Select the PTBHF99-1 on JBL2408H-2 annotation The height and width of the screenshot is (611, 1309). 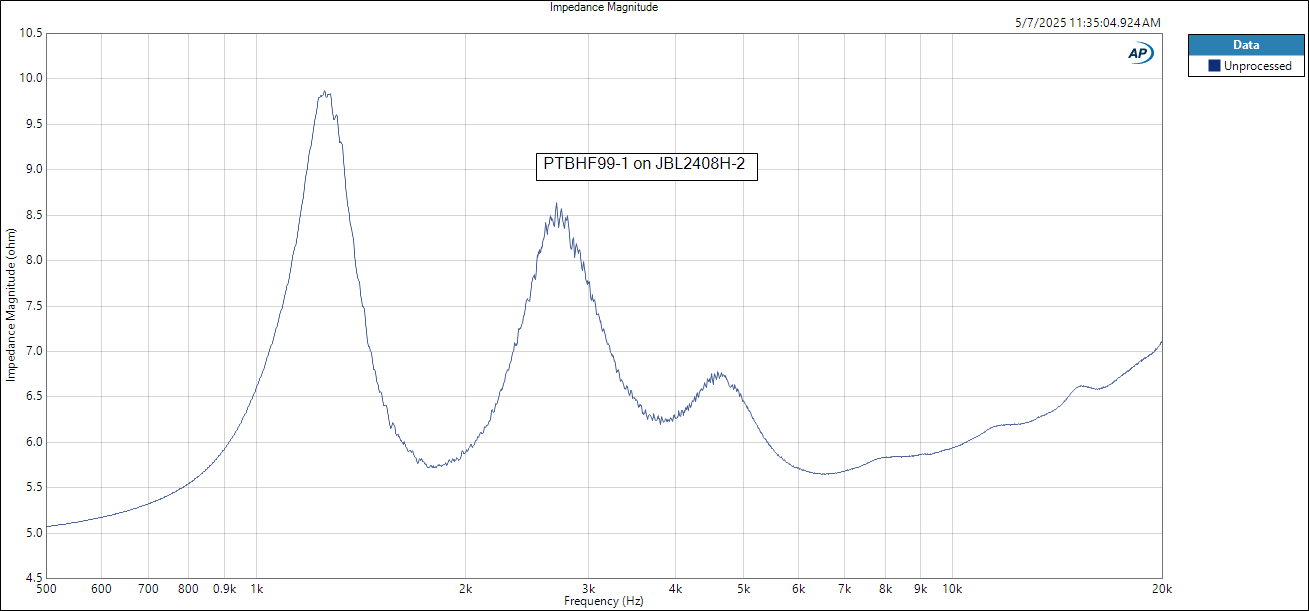tap(647, 165)
